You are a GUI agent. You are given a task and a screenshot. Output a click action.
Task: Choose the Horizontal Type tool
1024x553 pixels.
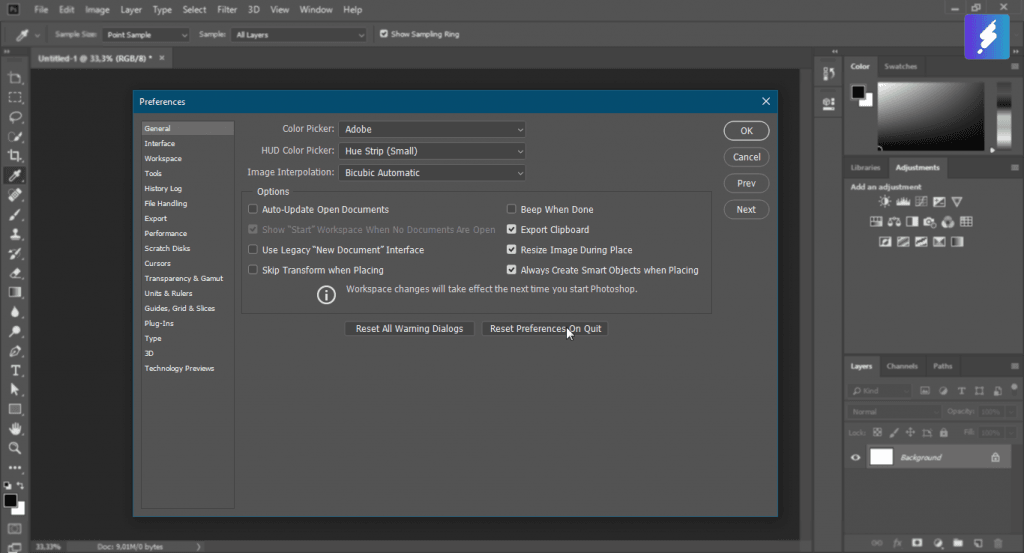(x=15, y=370)
